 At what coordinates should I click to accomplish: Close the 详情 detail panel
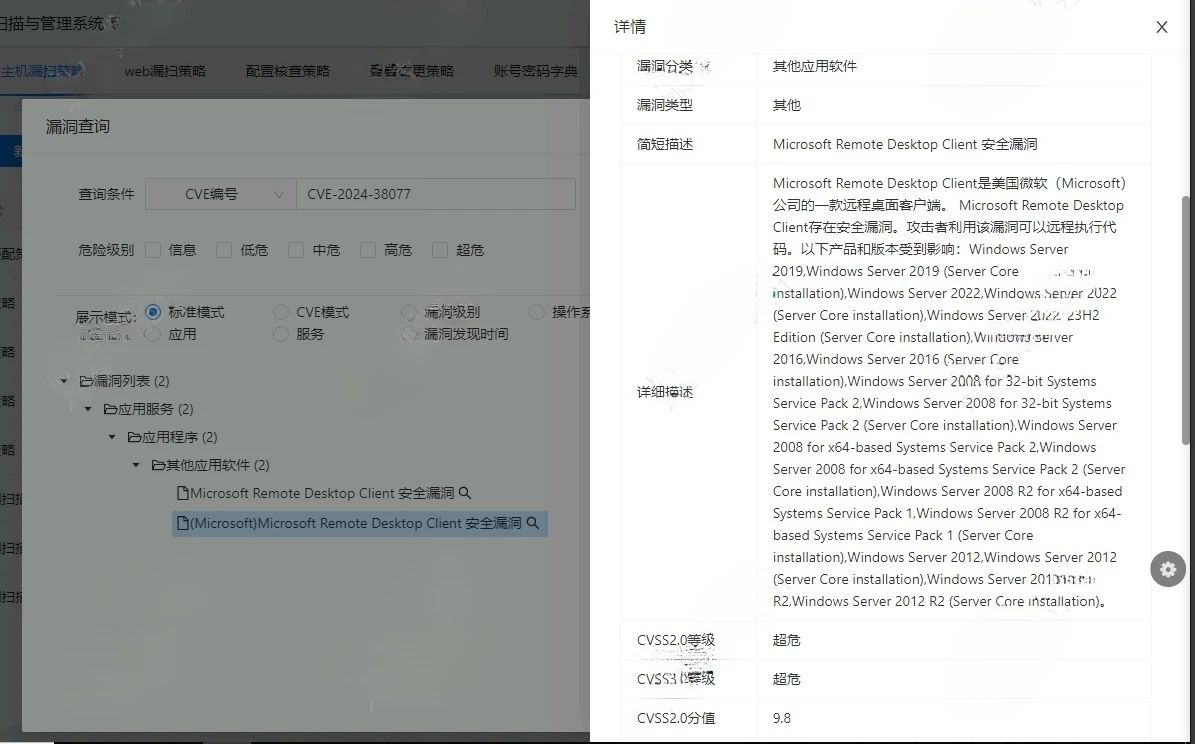click(x=1161, y=27)
